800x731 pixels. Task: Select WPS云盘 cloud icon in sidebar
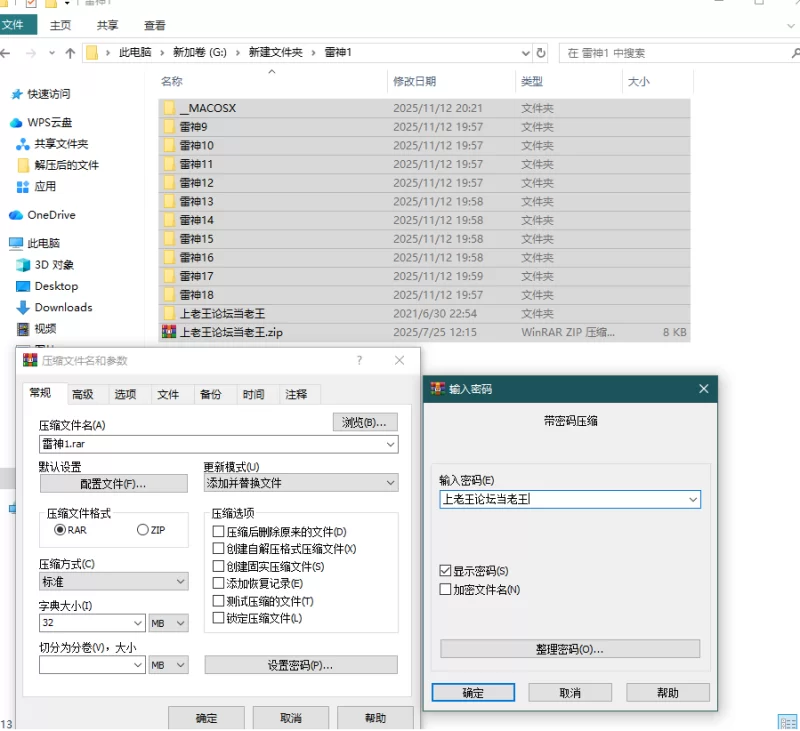pos(16,123)
